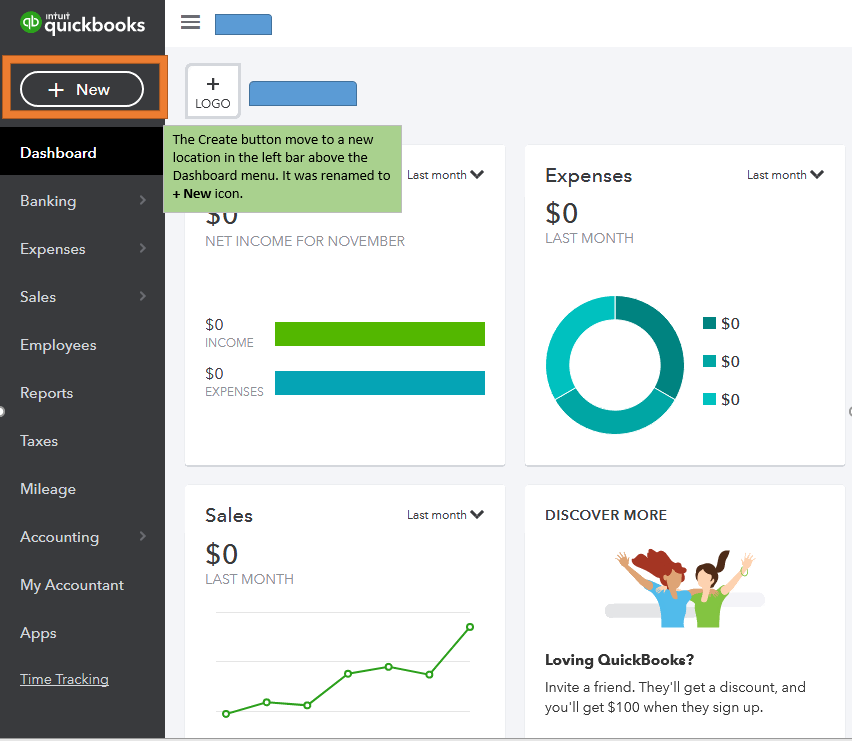Open Expenses card Last month dropdown
This screenshot has height=741, width=852.
pos(785,175)
